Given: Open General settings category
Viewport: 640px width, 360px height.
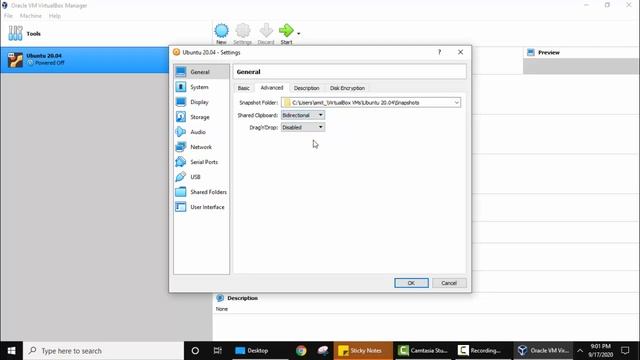Looking at the screenshot, I should 201,72.
